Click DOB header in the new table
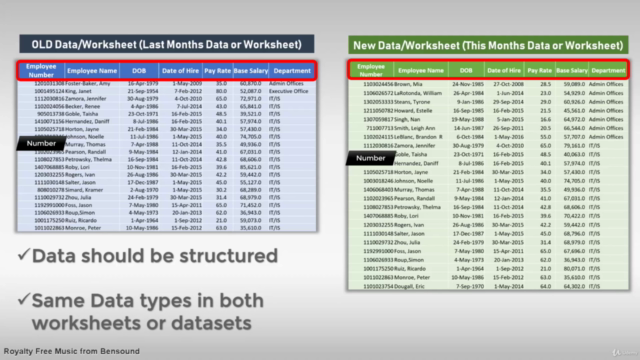 466,70
